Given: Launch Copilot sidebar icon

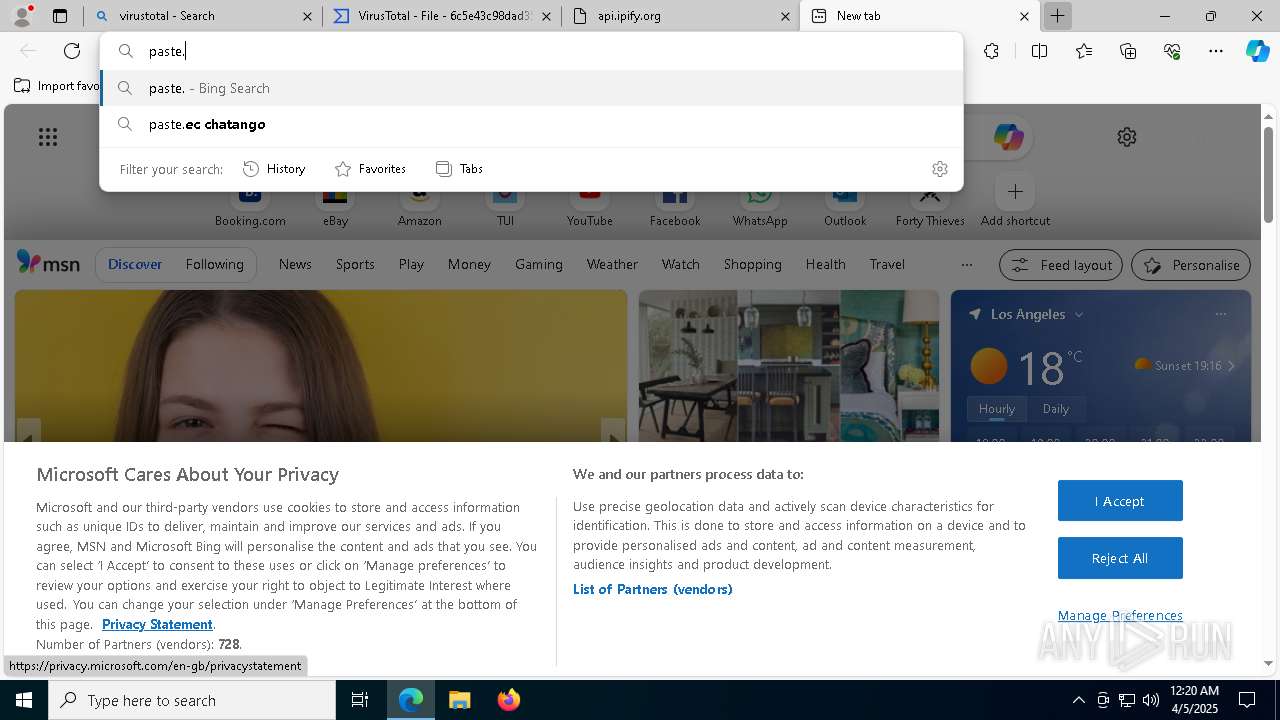Looking at the screenshot, I should 1258,51.
